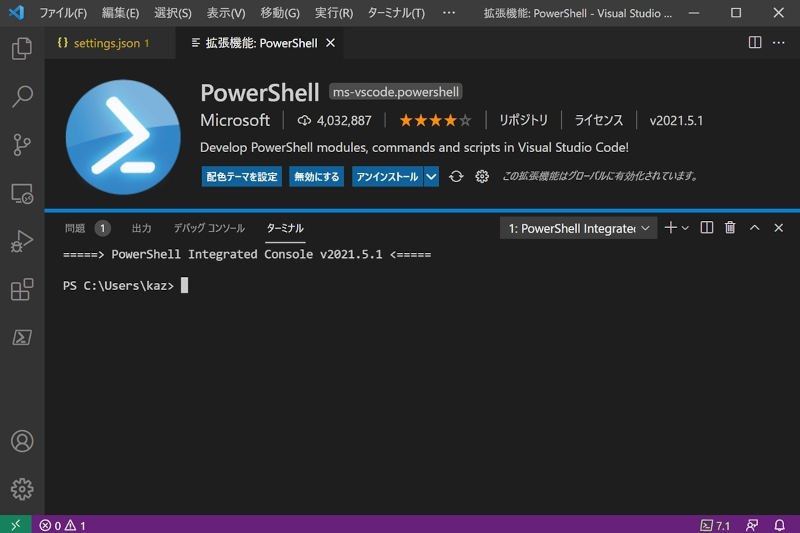Expand the menu bar overflow ellipsis
This screenshot has width=800, height=533.
[449, 13]
